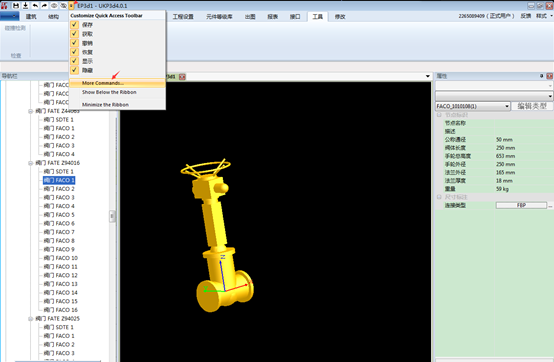Viewport: 554px width, 362px height.
Task: Uncheck the third checkbox in the customize list
Action: 74,43
